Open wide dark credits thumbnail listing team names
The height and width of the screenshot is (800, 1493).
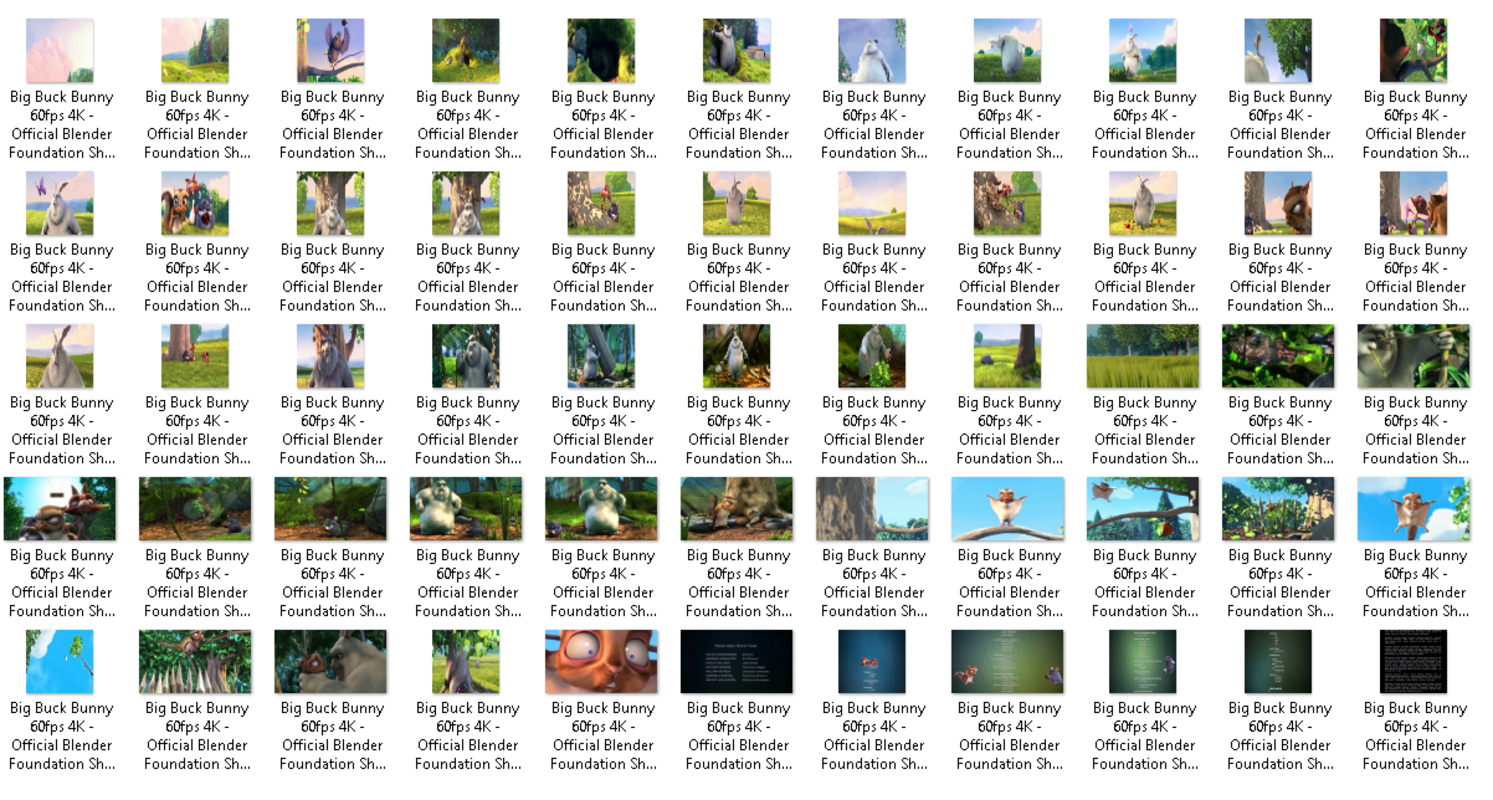[x=737, y=662]
